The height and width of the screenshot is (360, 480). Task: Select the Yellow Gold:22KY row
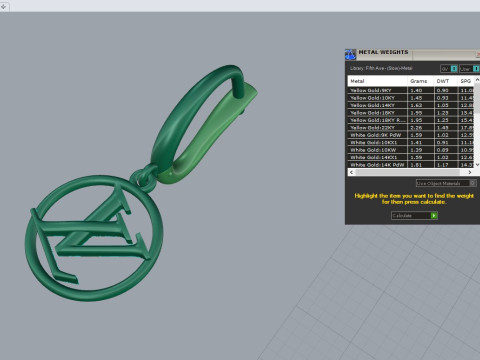click(411, 128)
